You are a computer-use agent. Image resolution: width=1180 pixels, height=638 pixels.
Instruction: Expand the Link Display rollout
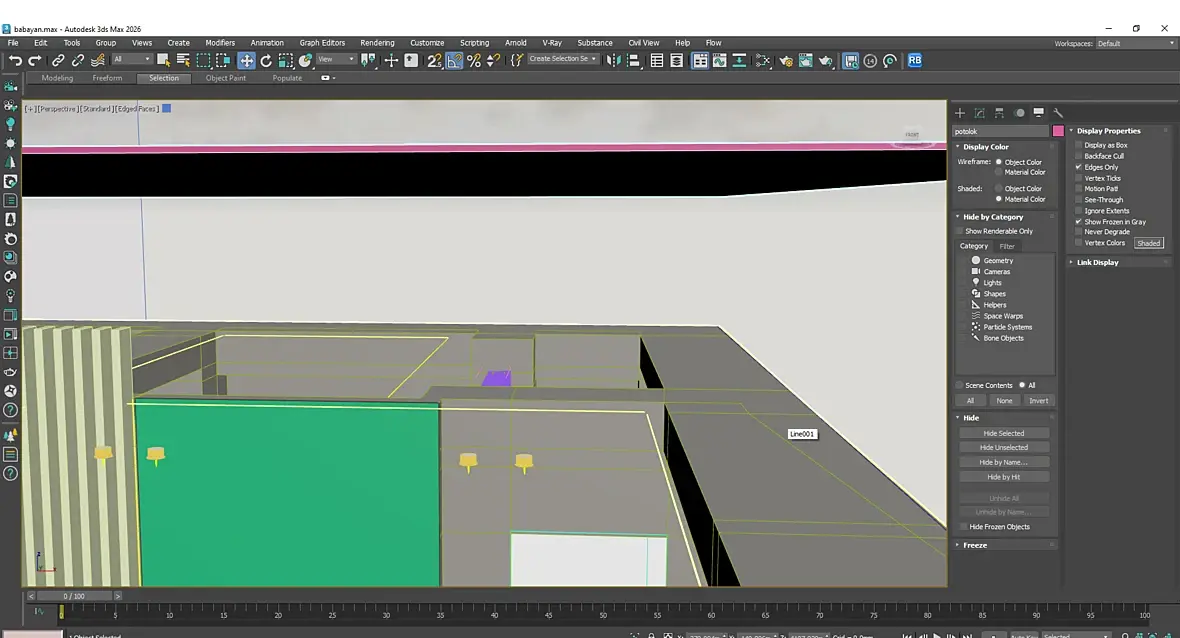(x=1097, y=262)
